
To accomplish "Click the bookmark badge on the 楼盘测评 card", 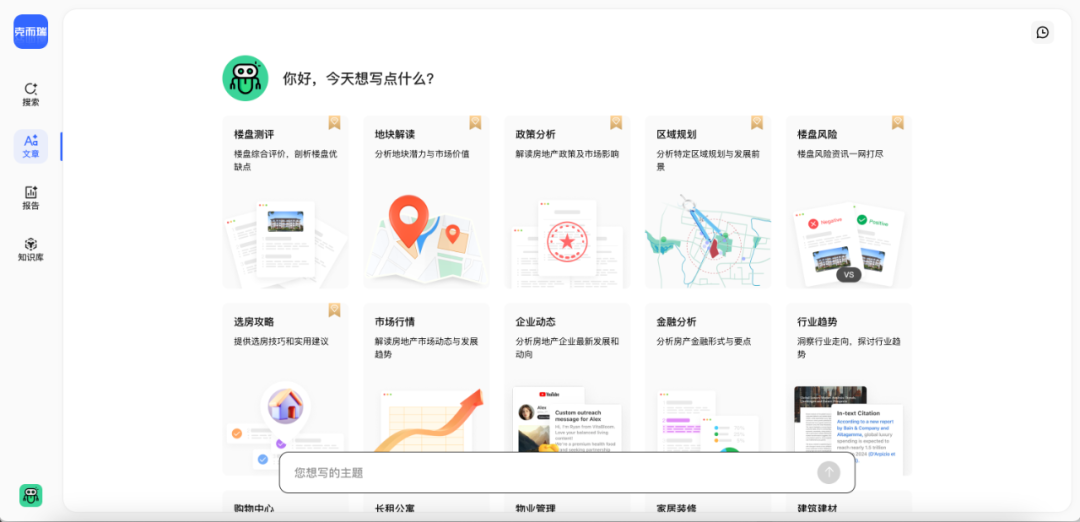I will (x=334, y=123).
